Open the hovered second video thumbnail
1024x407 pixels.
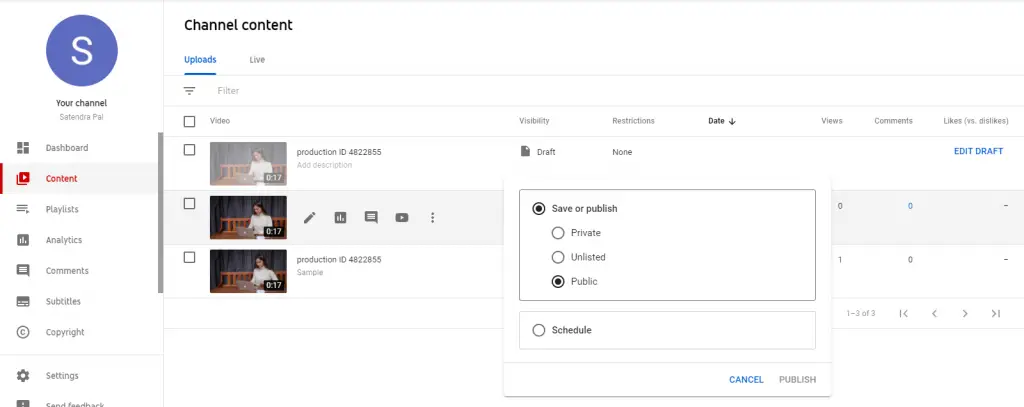(x=248, y=217)
